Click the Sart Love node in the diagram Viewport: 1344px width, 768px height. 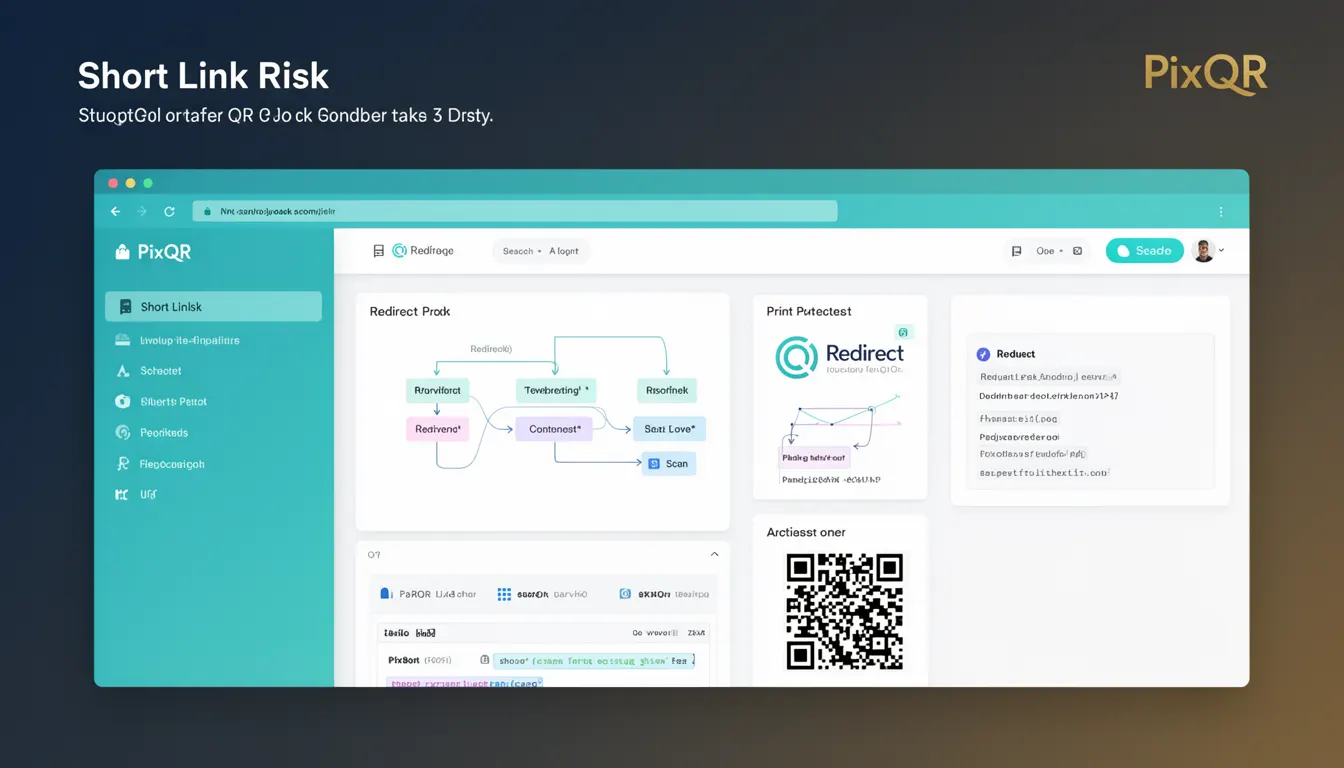669,429
